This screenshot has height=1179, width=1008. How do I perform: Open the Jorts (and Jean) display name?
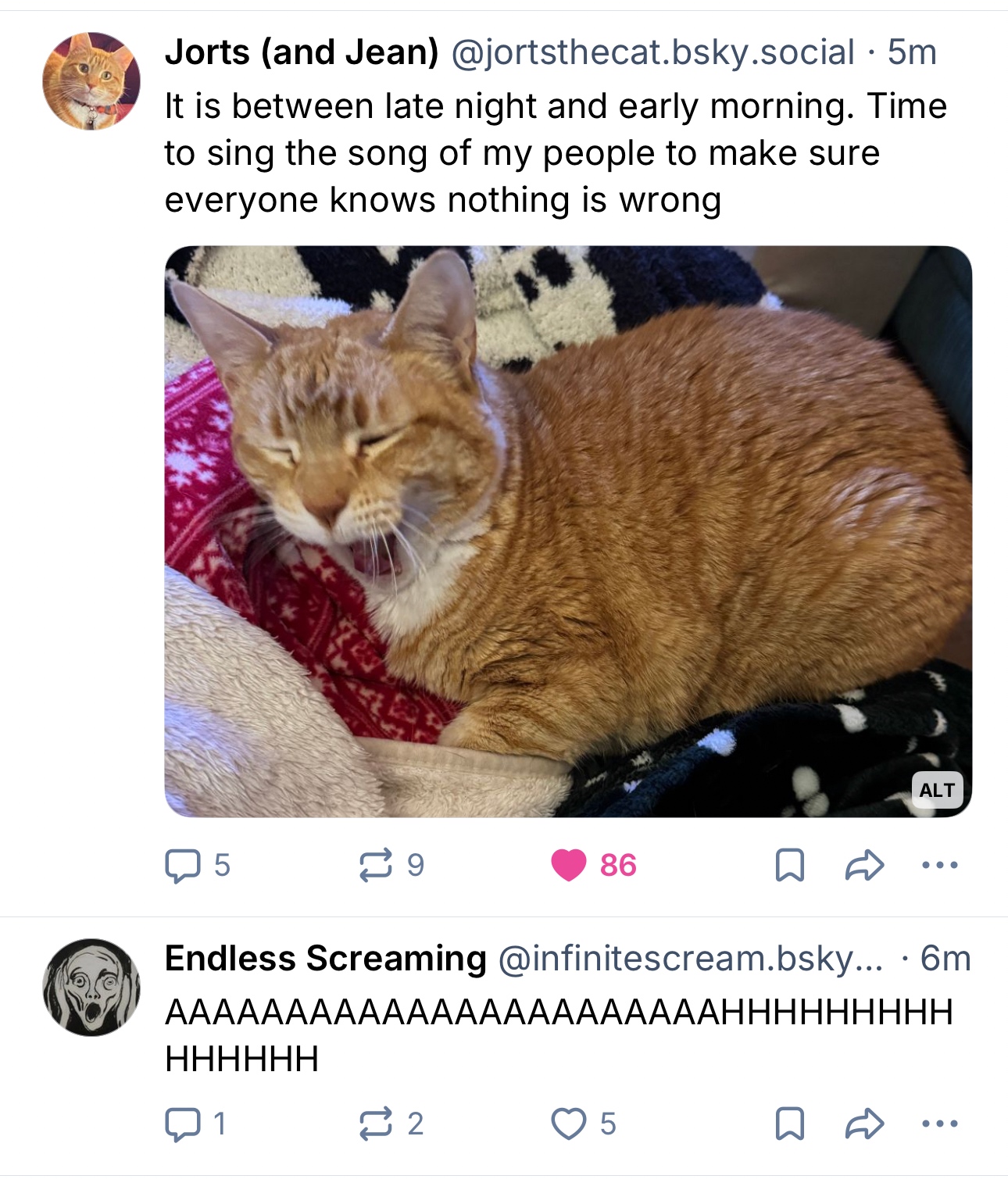(302, 53)
